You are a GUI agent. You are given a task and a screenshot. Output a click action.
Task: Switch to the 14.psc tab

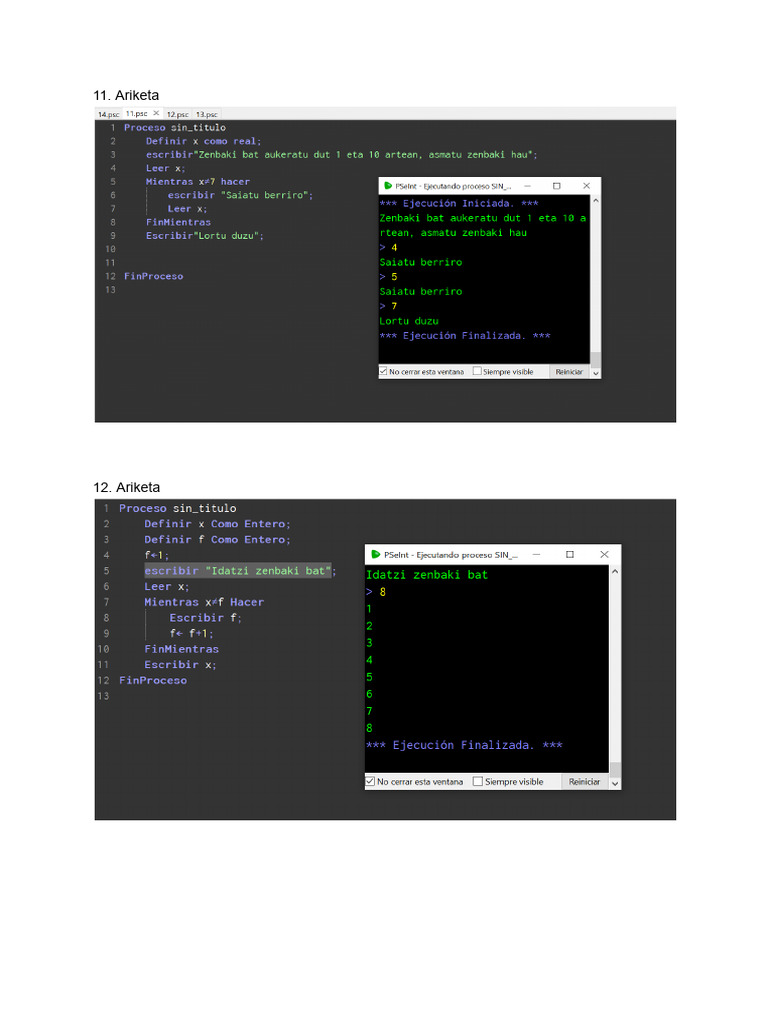(x=108, y=114)
